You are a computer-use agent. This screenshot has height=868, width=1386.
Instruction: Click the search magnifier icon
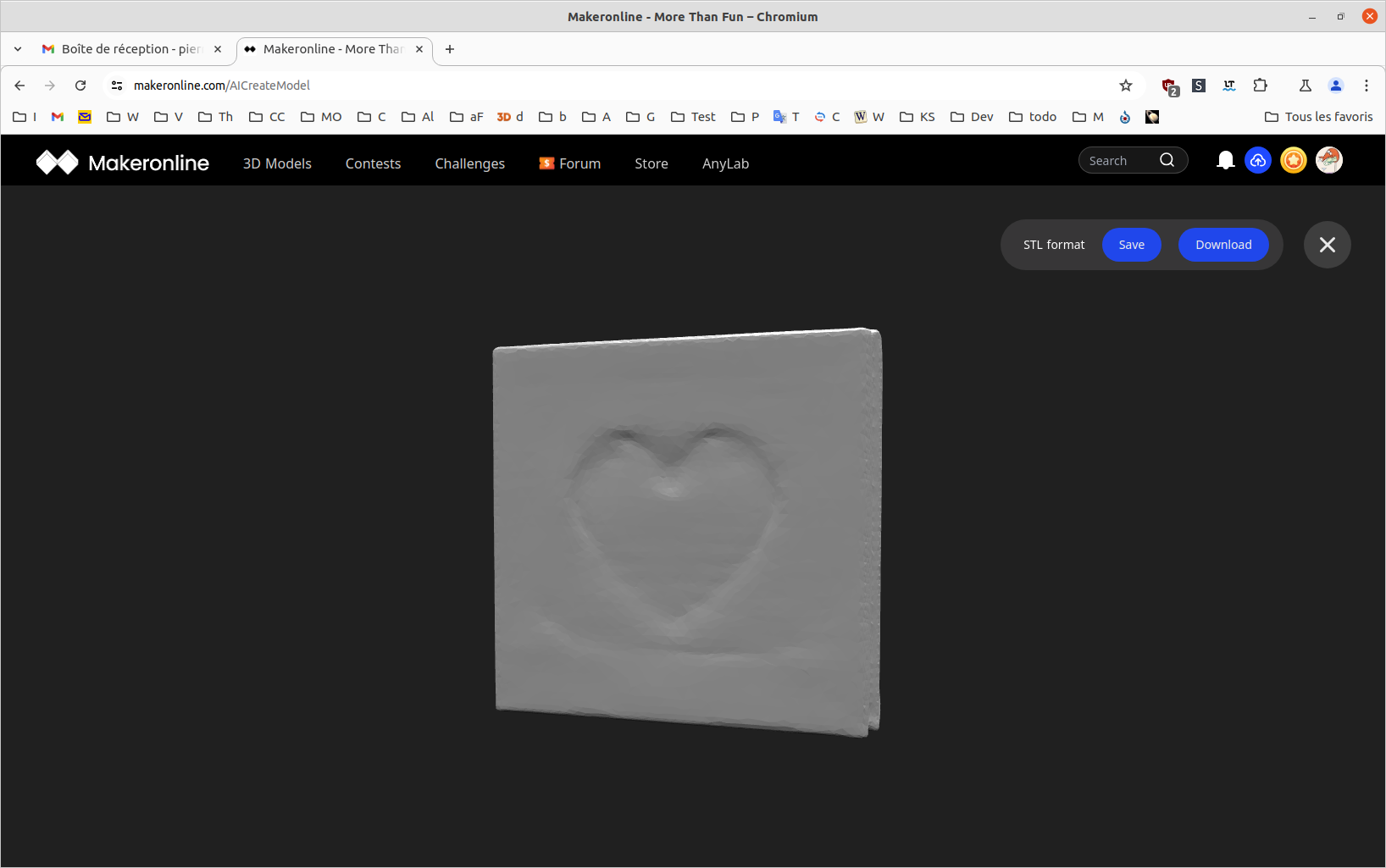1167,160
